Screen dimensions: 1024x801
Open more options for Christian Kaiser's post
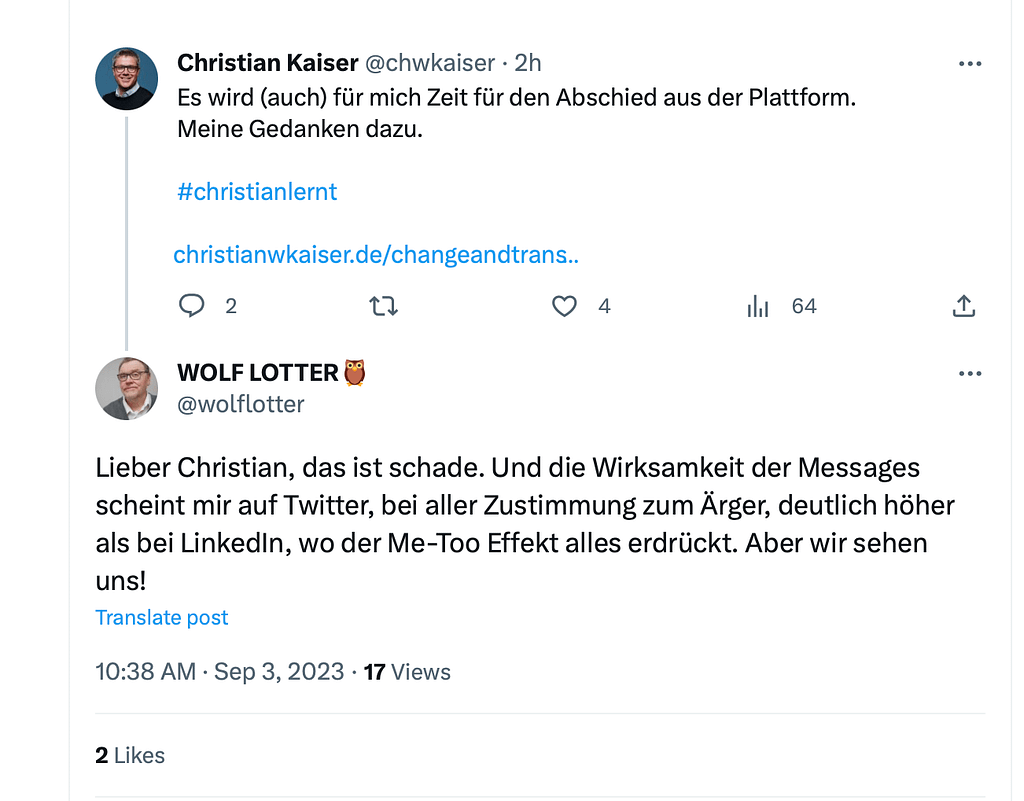pyautogui.click(x=969, y=63)
